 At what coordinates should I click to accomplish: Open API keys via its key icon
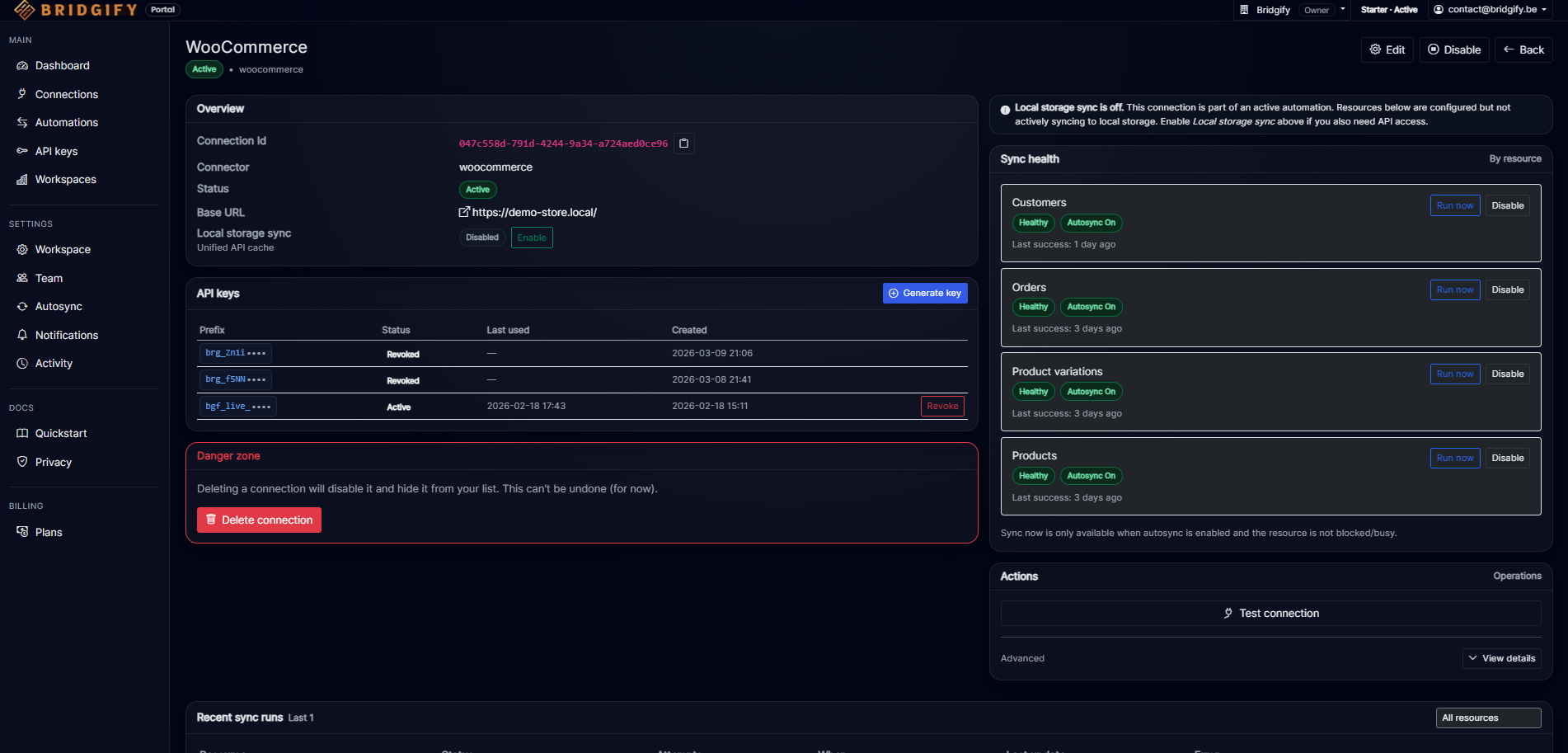pyautogui.click(x=22, y=151)
